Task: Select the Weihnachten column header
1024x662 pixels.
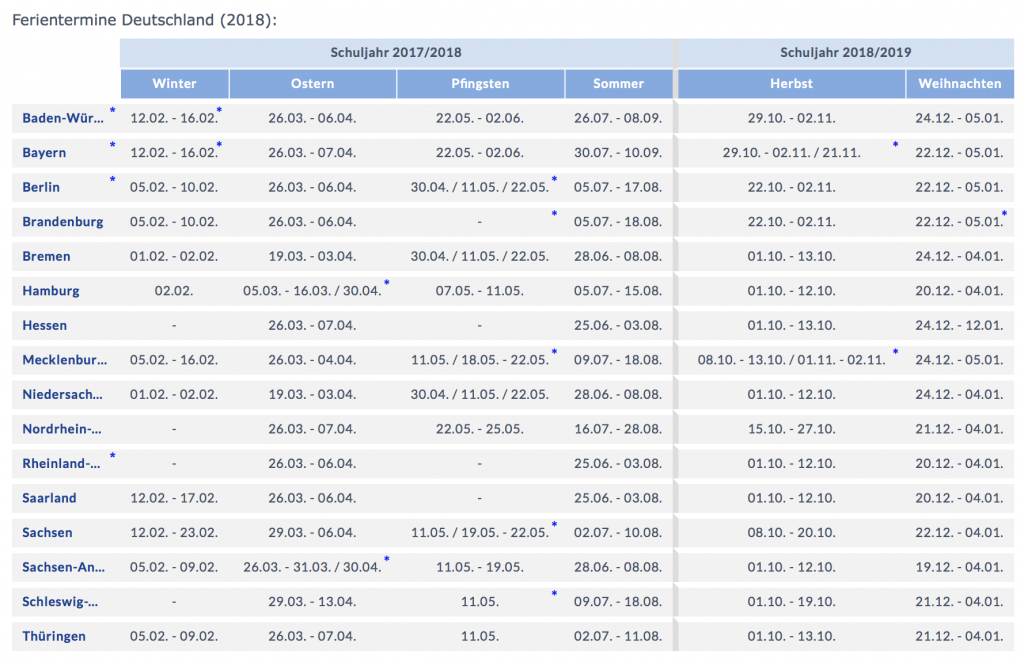Action: (959, 84)
